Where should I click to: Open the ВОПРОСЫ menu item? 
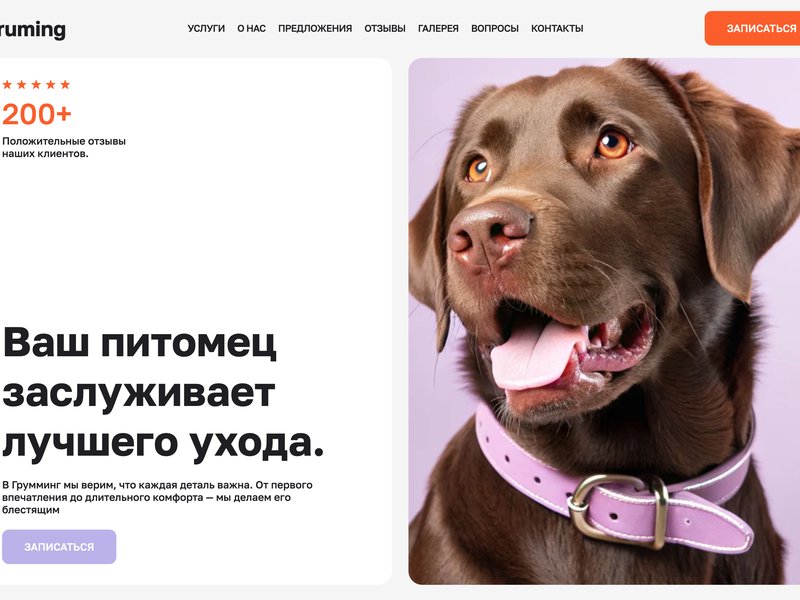(495, 29)
